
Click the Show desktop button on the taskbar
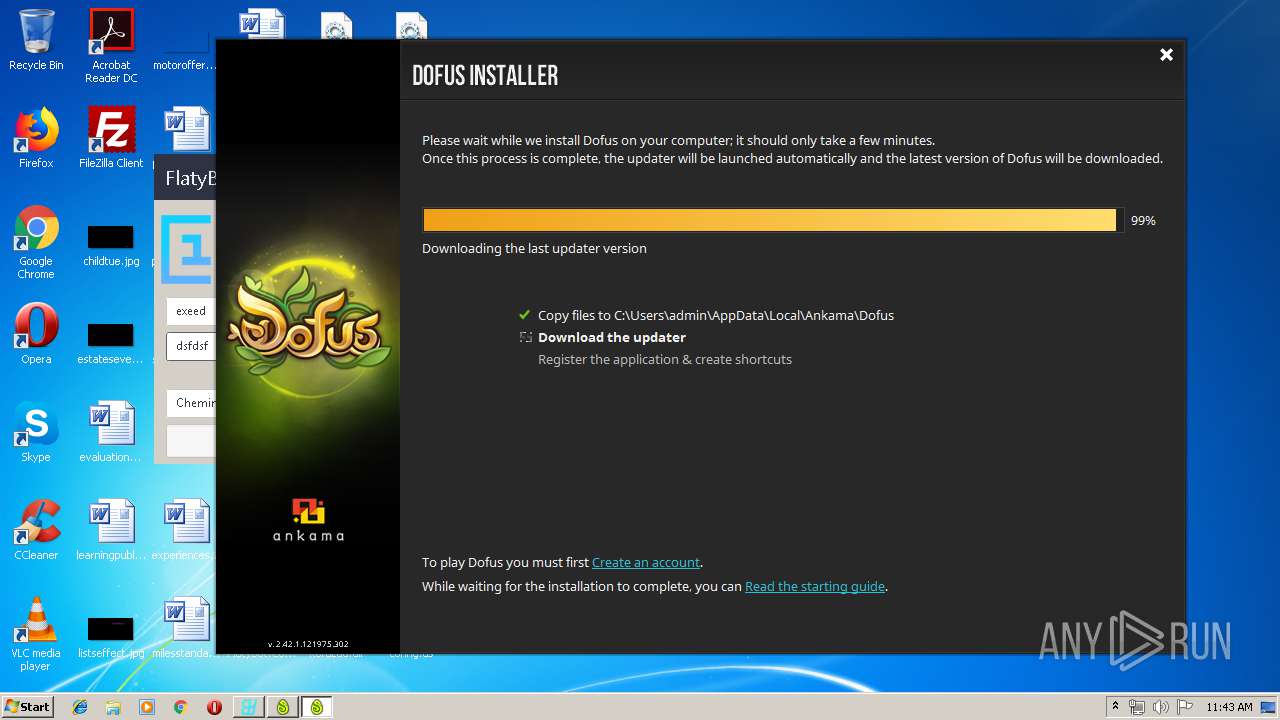coord(1270,707)
